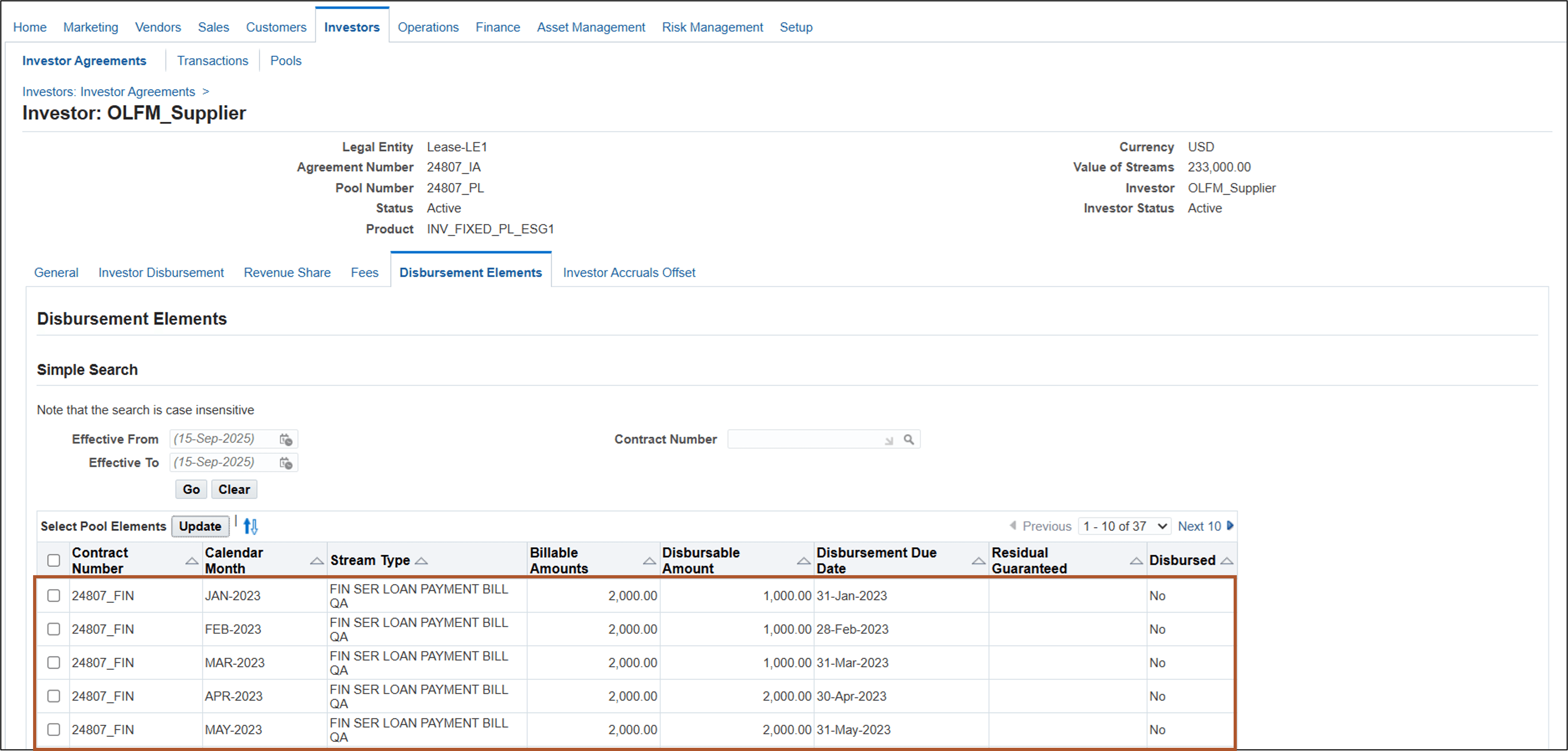1568x751 pixels.
Task: Open the Contract Number list of values
Action: click(x=889, y=440)
